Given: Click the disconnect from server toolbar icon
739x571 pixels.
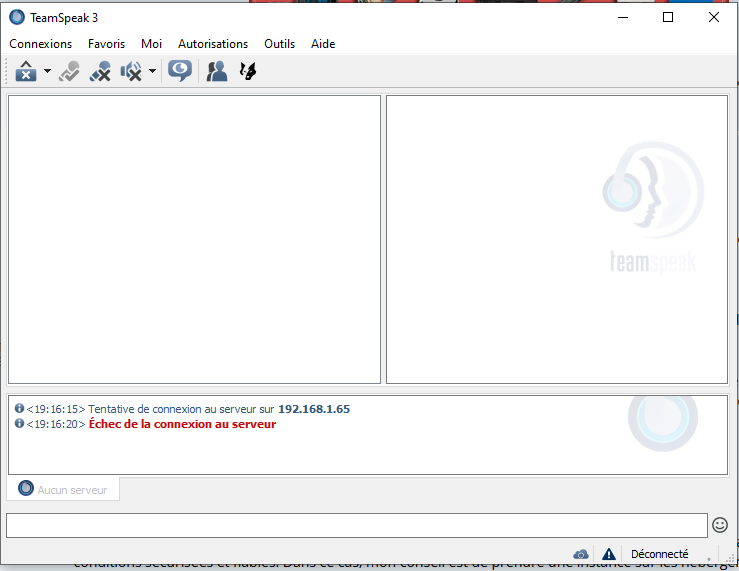Looking at the screenshot, I should click(26, 71).
